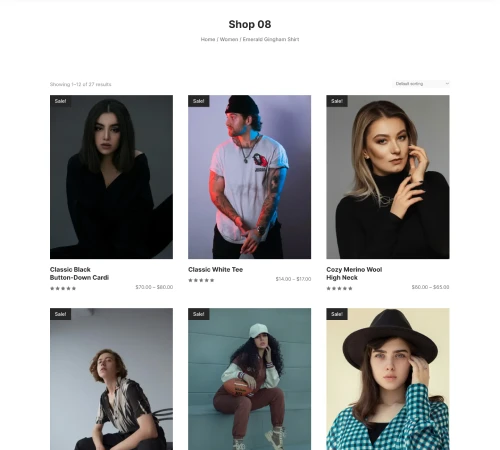This screenshot has width=500, height=450.
Task: Click star rating under Cozy Merino Wool
Action: (339, 289)
